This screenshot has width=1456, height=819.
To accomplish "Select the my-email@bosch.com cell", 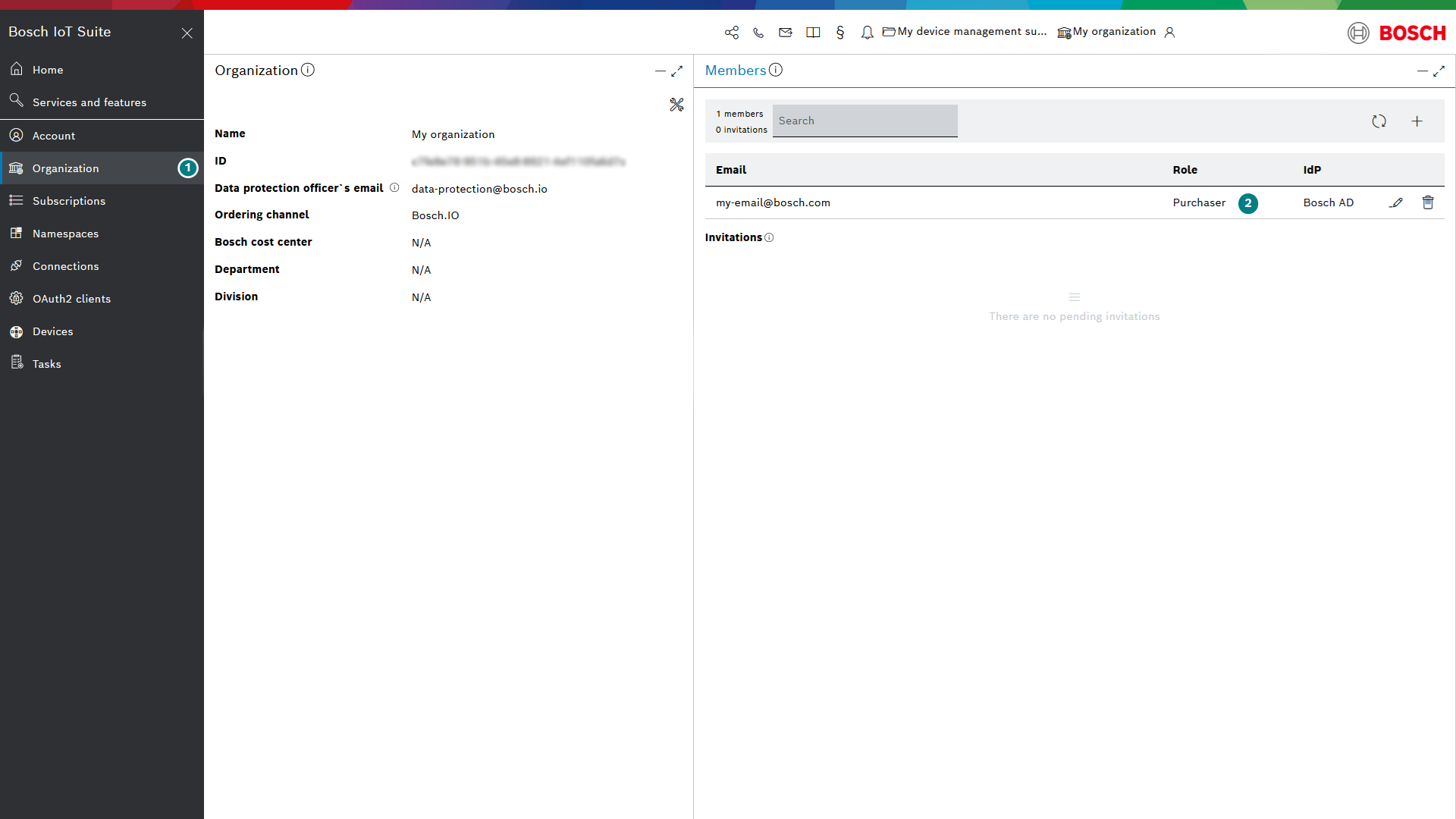I will [x=773, y=202].
